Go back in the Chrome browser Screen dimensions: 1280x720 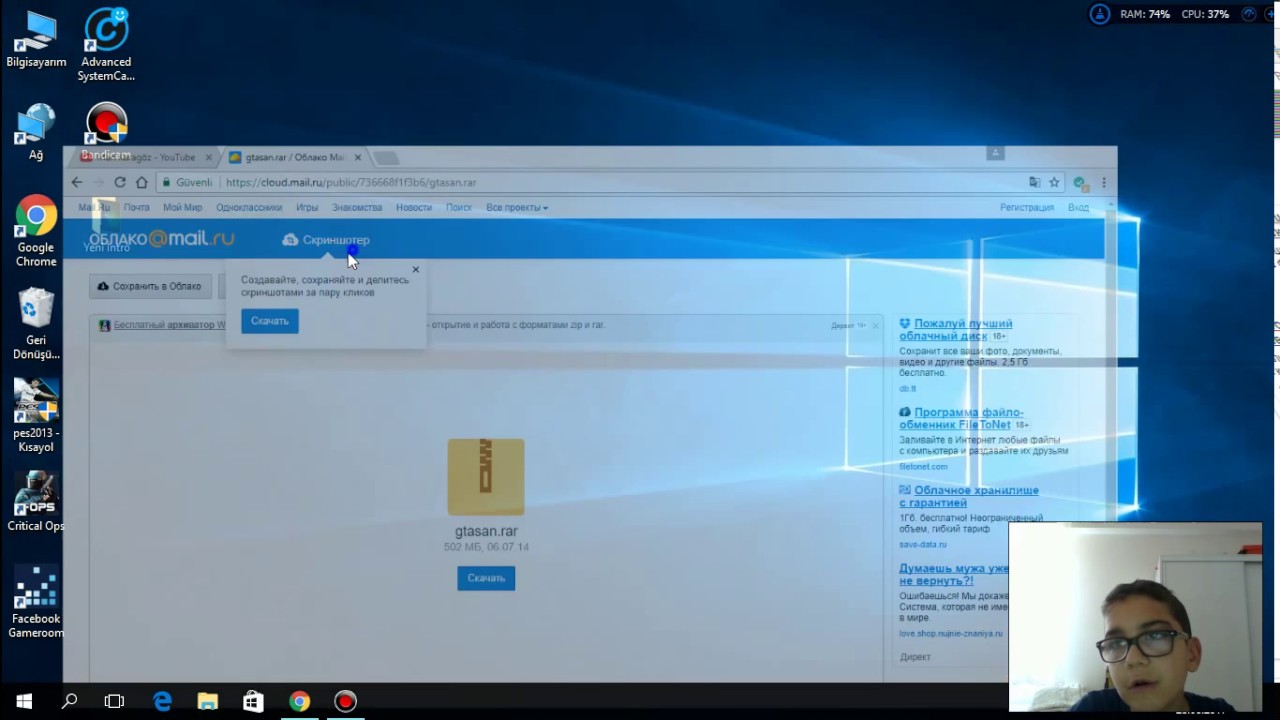click(77, 182)
